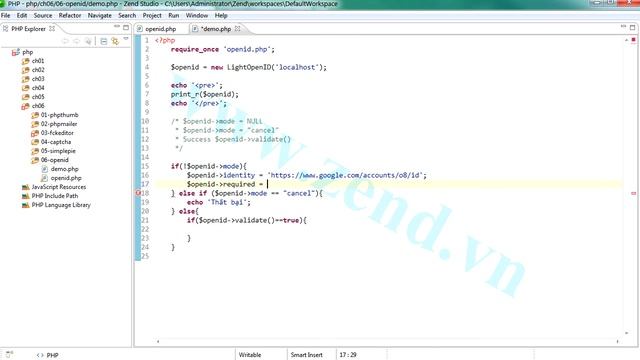Close the PHP Explorer view tab
The width and height of the screenshot is (640, 360).
(x=52, y=29)
